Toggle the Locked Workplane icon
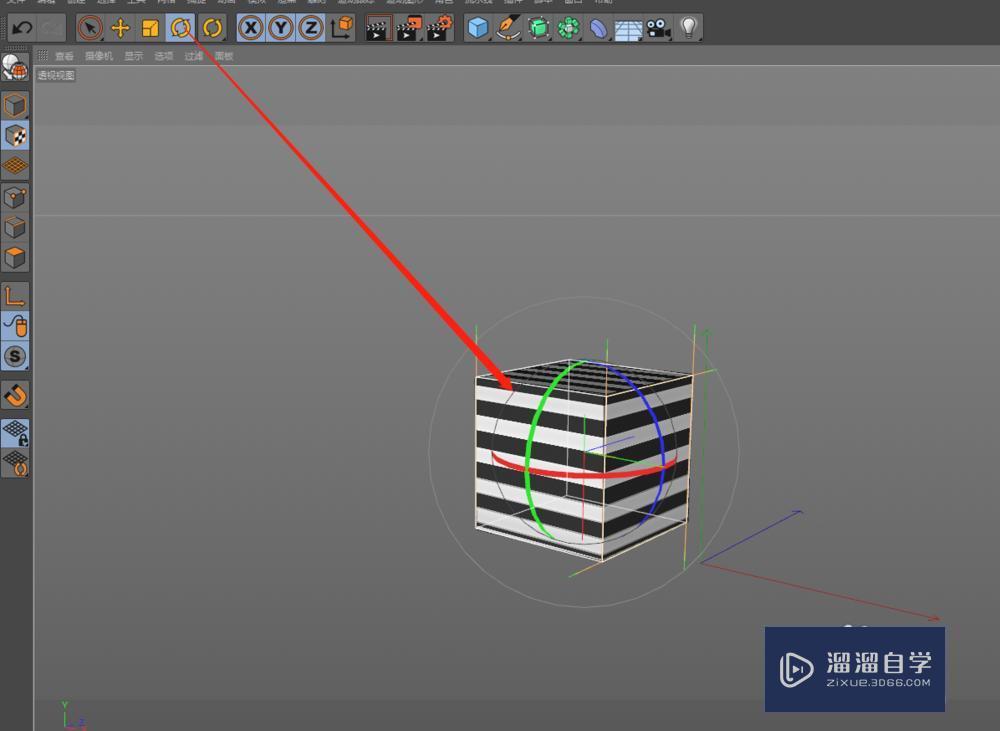This screenshot has height=731, width=1000. [15, 432]
